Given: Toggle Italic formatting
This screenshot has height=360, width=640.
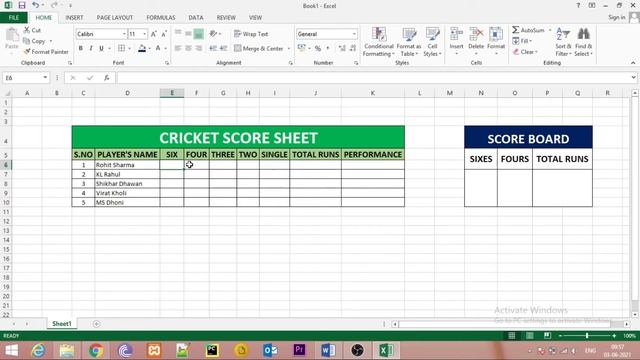Looking at the screenshot, I should click(x=91, y=48).
